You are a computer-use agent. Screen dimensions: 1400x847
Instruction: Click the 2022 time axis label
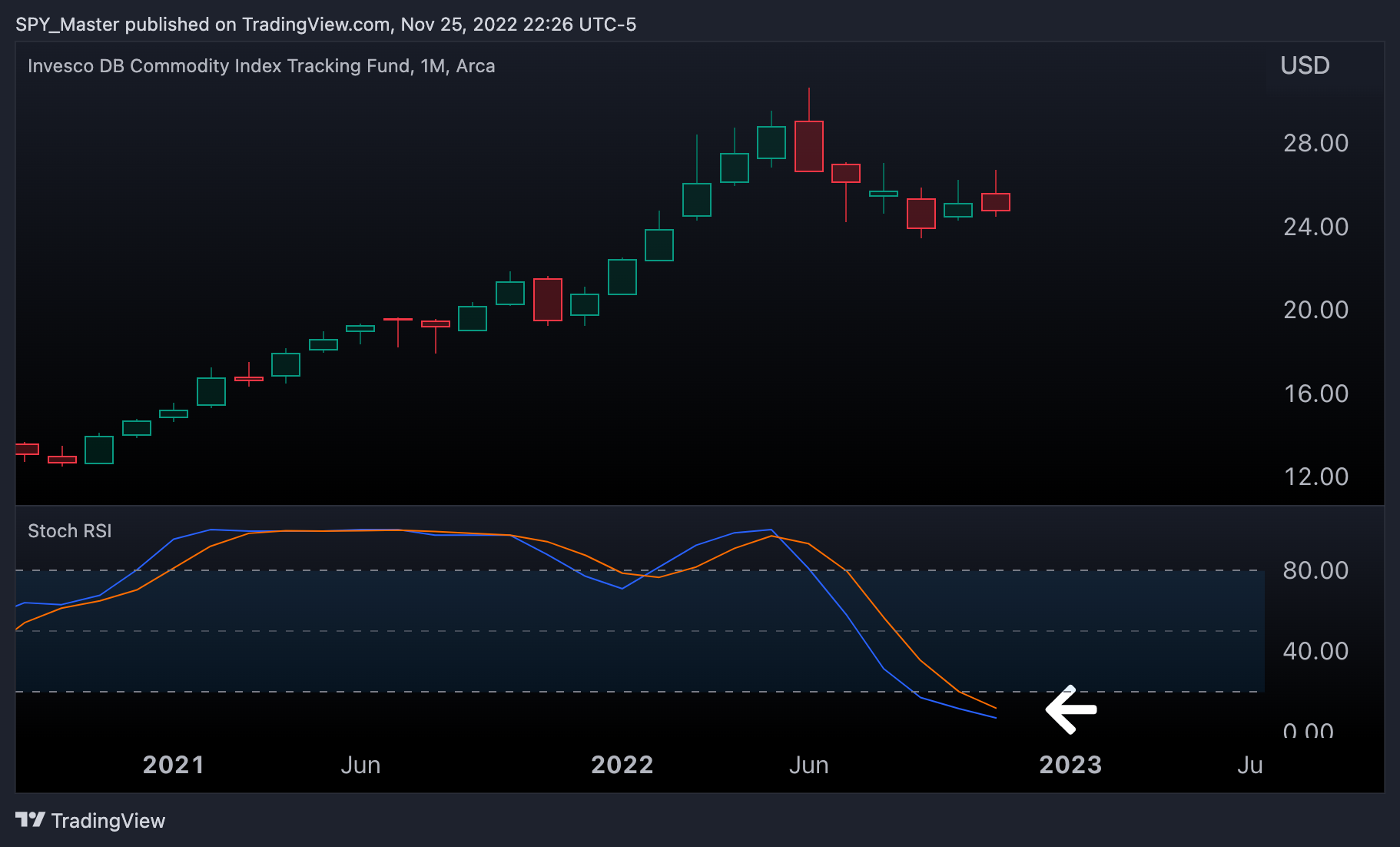click(x=622, y=765)
